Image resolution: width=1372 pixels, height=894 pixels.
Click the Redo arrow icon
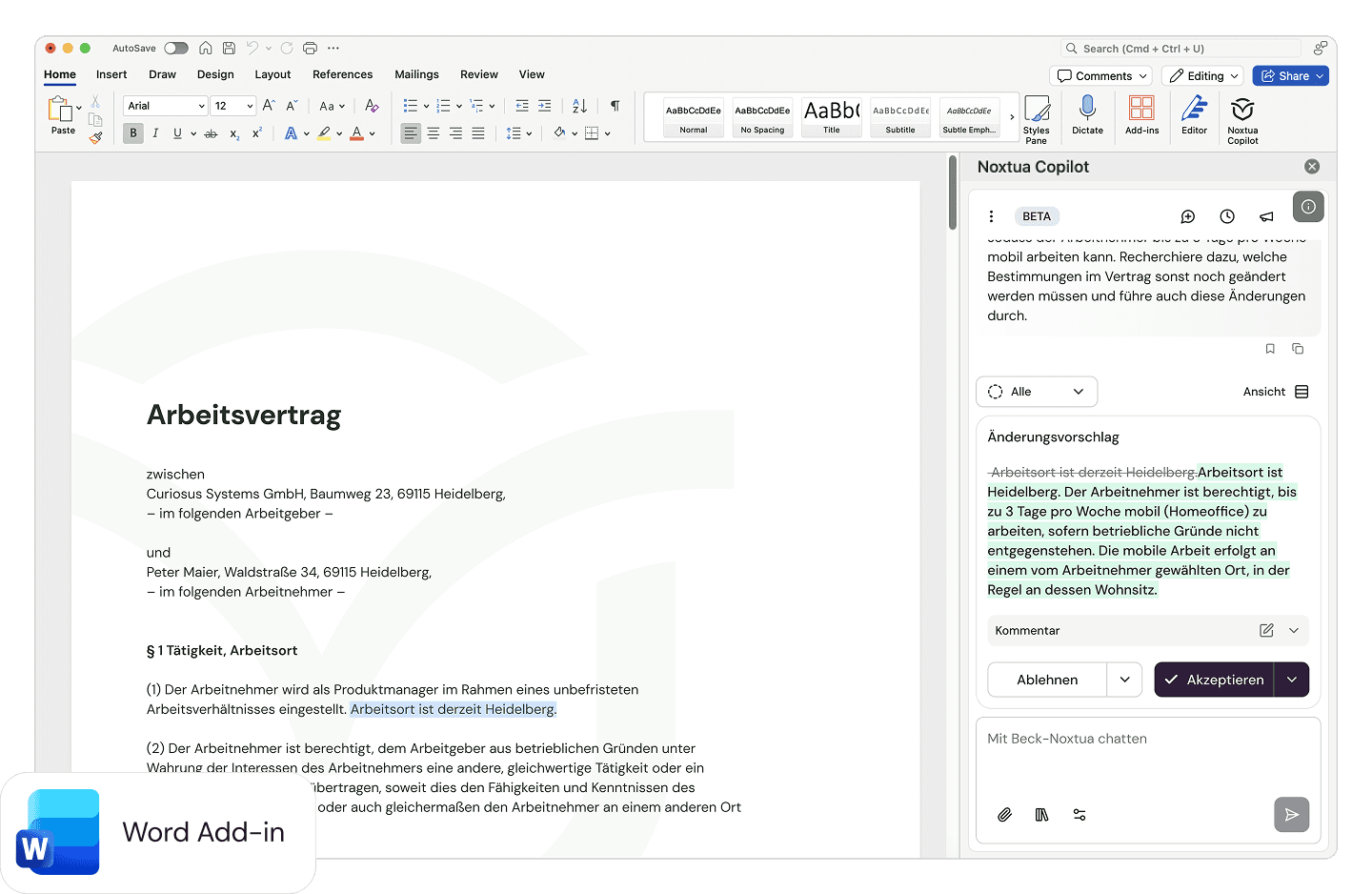point(287,48)
